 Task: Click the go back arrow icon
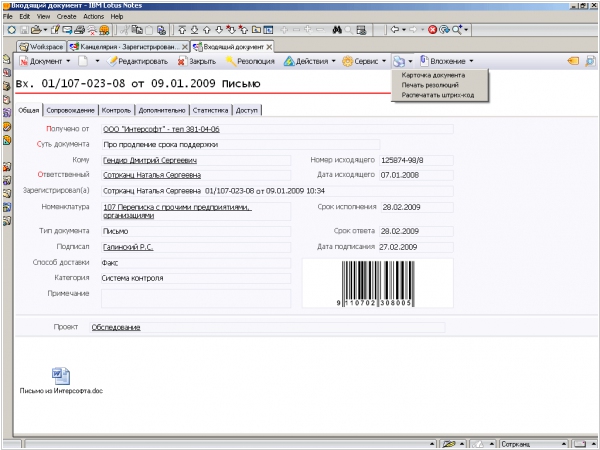pos(395,29)
